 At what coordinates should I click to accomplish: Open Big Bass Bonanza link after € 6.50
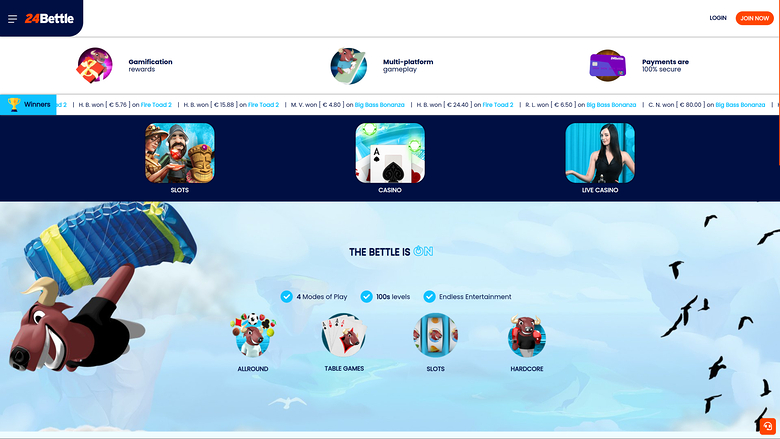pyautogui.click(x=611, y=105)
